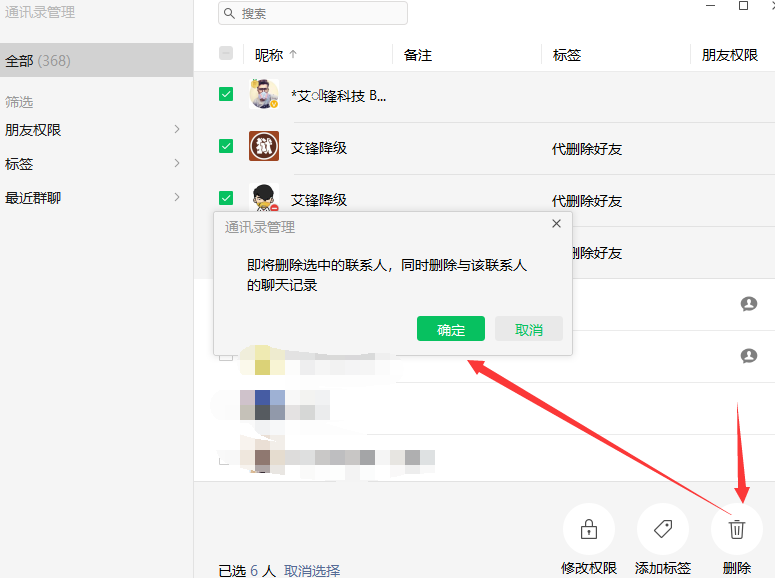
Task: Close the contact management dialog with X
Action: coord(556,224)
